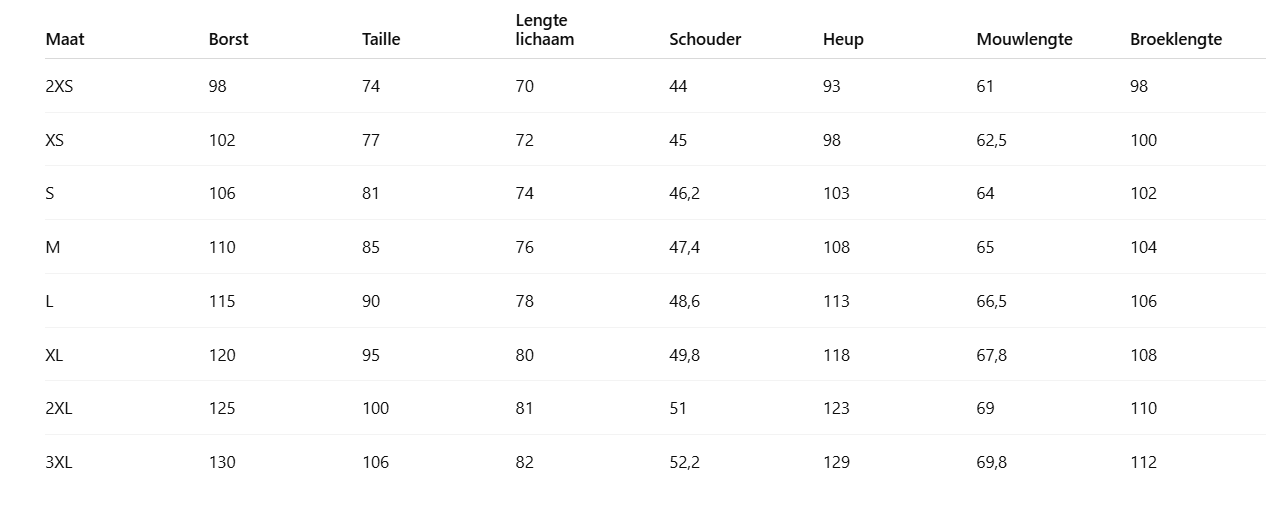Image resolution: width=1266 pixels, height=505 pixels.
Task: Select the Schouder column header
Action: [705, 40]
